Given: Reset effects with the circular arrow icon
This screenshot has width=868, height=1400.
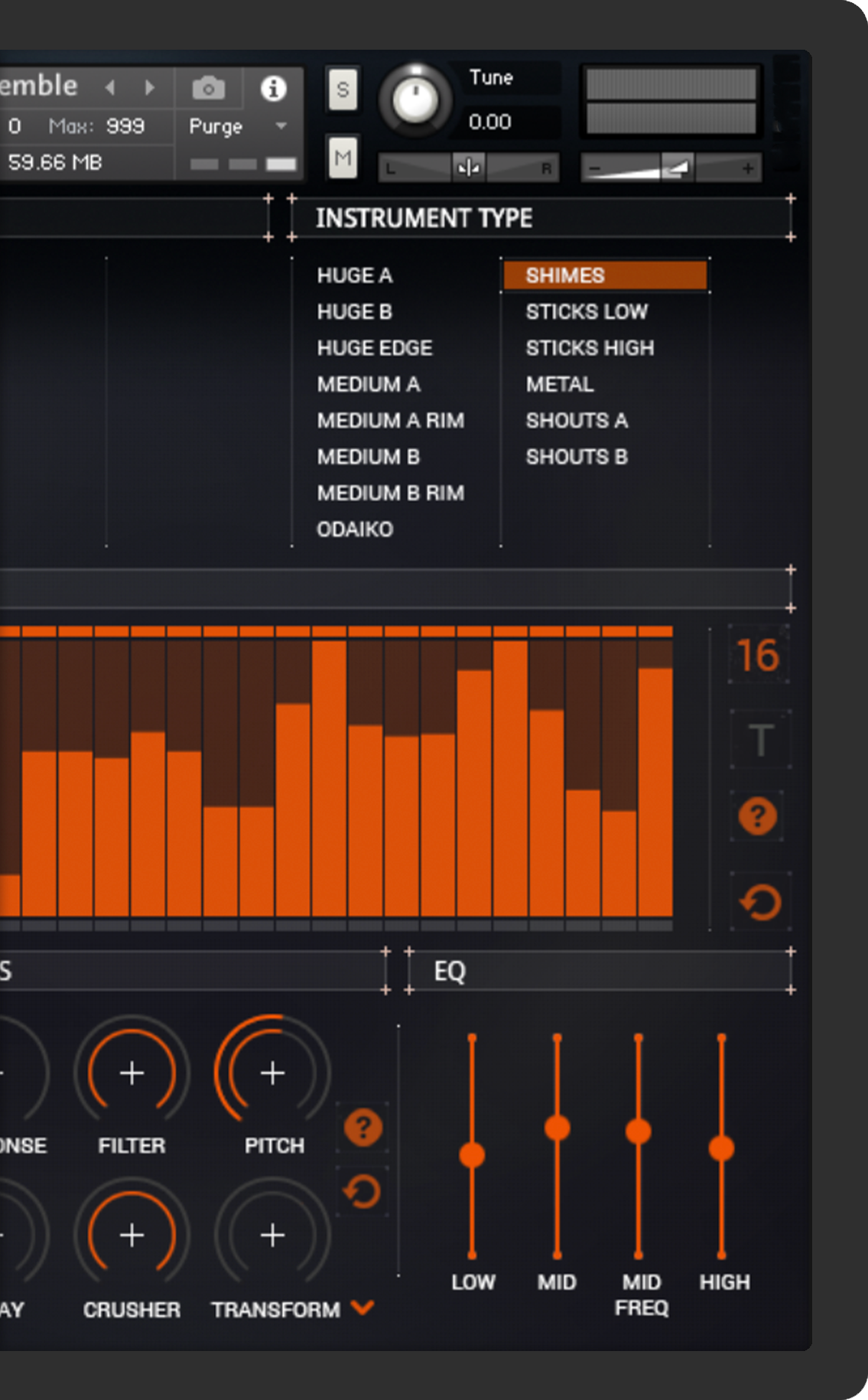Looking at the screenshot, I should 362,1191.
